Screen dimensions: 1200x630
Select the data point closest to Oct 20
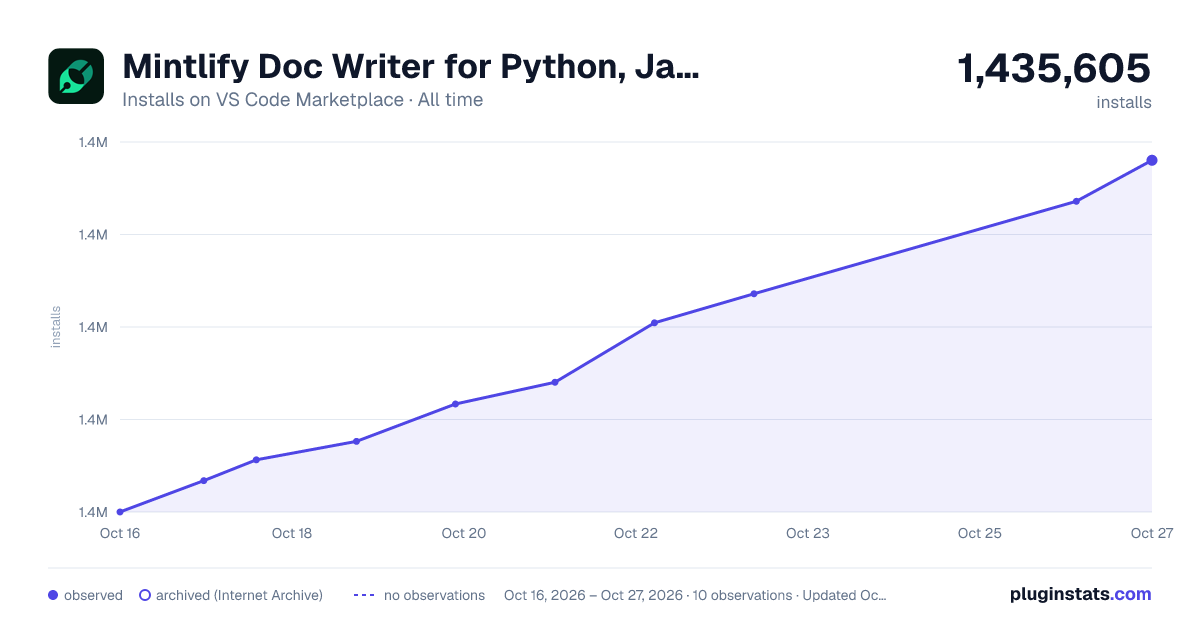click(x=455, y=404)
